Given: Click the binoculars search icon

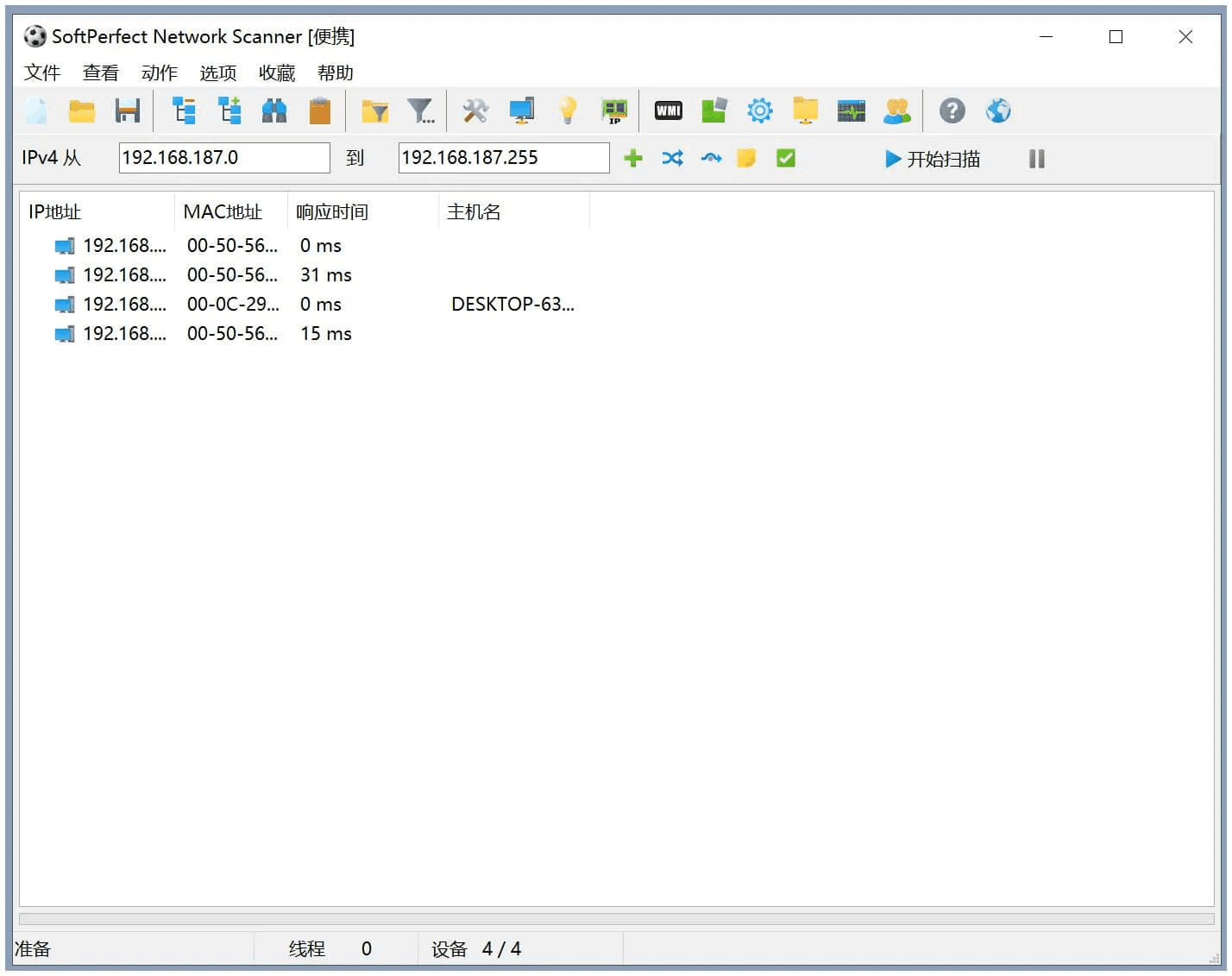Looking at the screenshot, I should coord(274,110).
